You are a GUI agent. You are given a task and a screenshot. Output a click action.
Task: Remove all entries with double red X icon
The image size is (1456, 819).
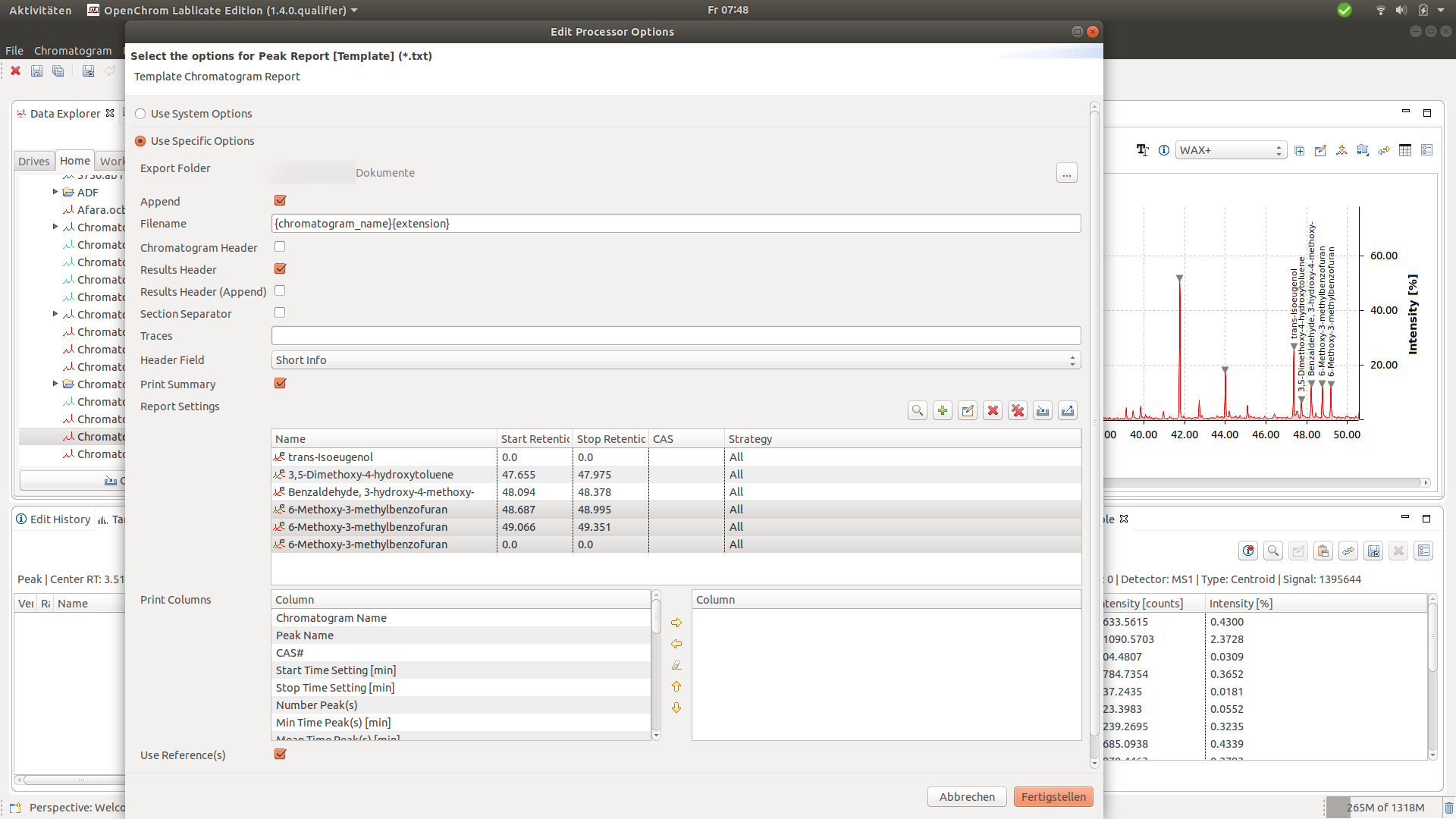pyautogui.click(x=1017, y=410)
